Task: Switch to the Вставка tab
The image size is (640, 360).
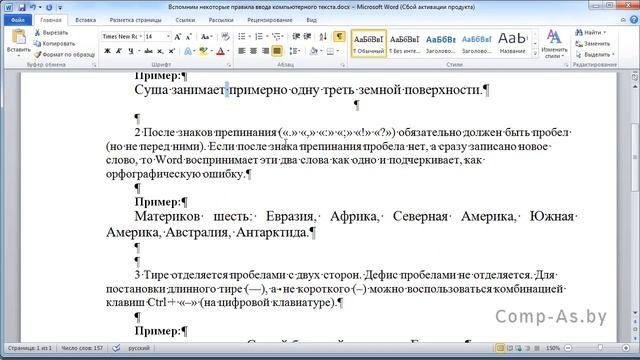Action: [x=86, y=20]
